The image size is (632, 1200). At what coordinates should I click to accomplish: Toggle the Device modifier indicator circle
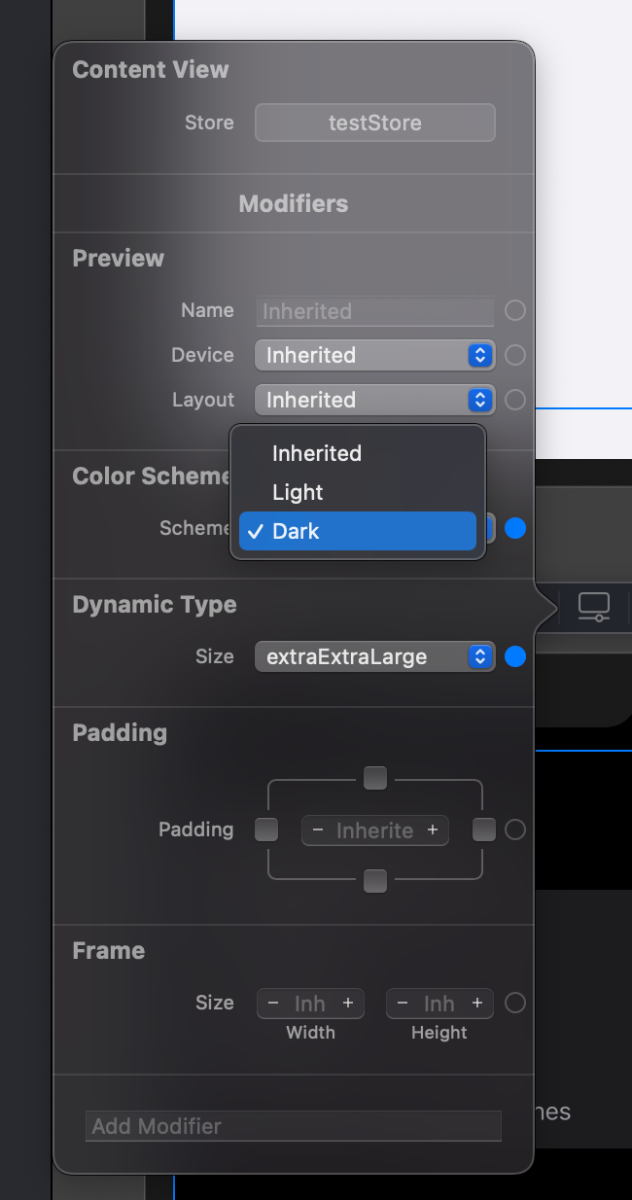click(x=515, y=355)
